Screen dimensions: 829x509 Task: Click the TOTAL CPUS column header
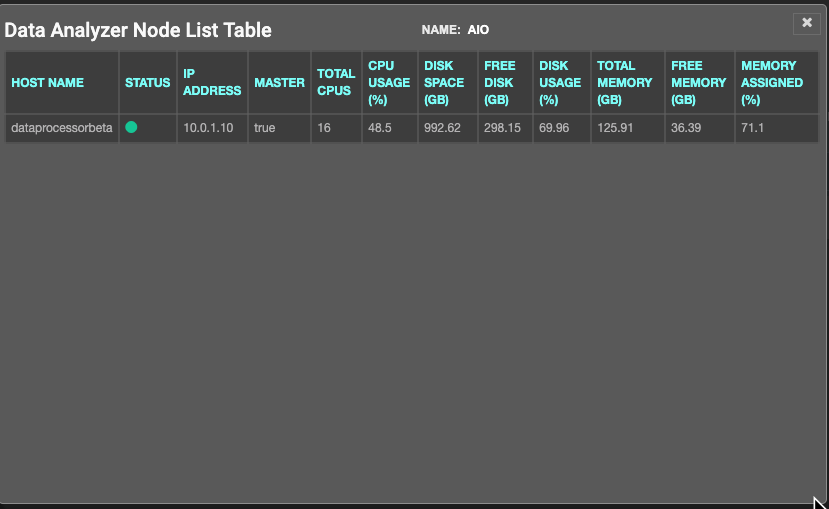336,82
